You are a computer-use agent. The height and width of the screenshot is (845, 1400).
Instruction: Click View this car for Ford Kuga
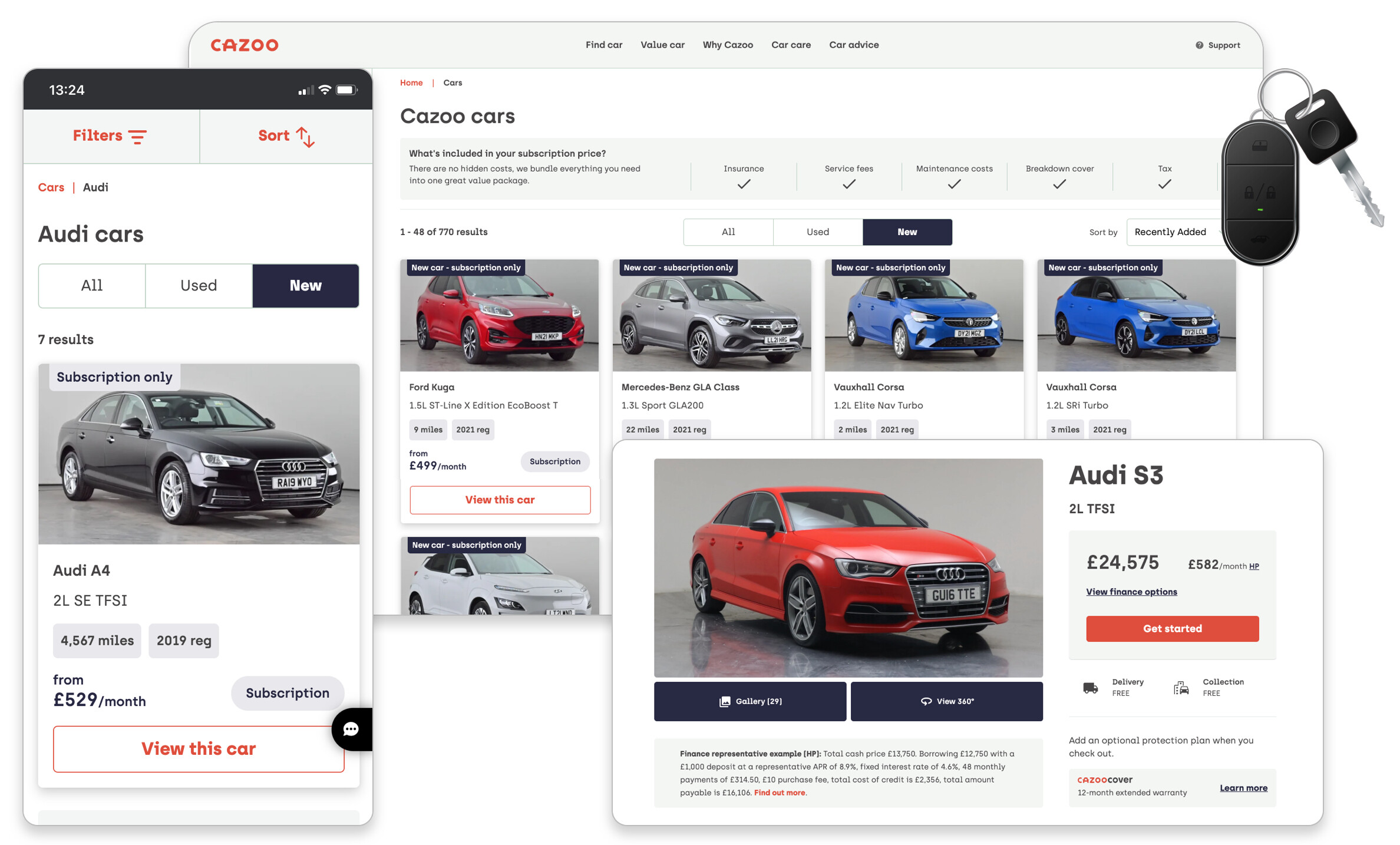(x=500, y=500)
